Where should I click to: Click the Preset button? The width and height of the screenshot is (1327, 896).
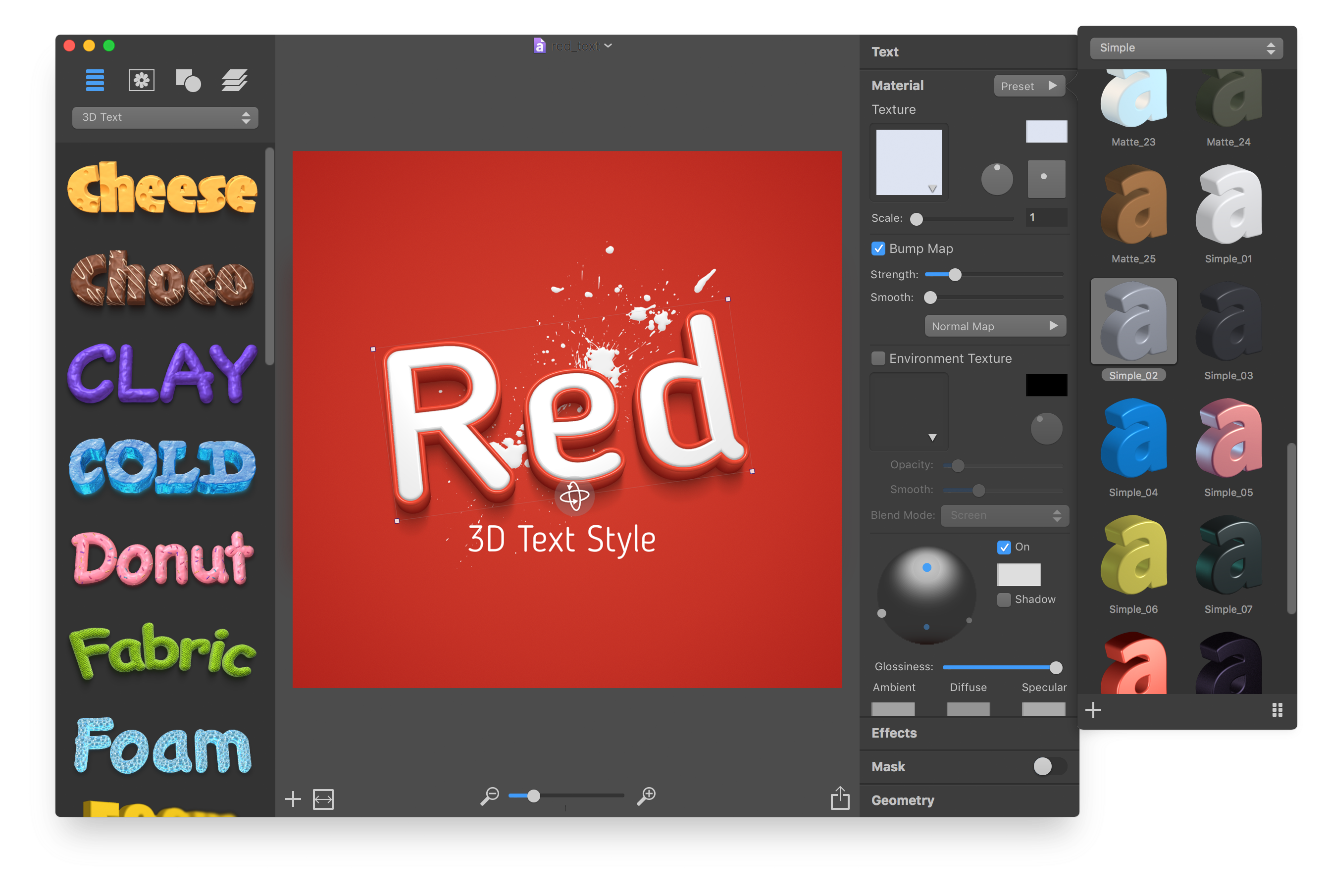point(1029,86)
